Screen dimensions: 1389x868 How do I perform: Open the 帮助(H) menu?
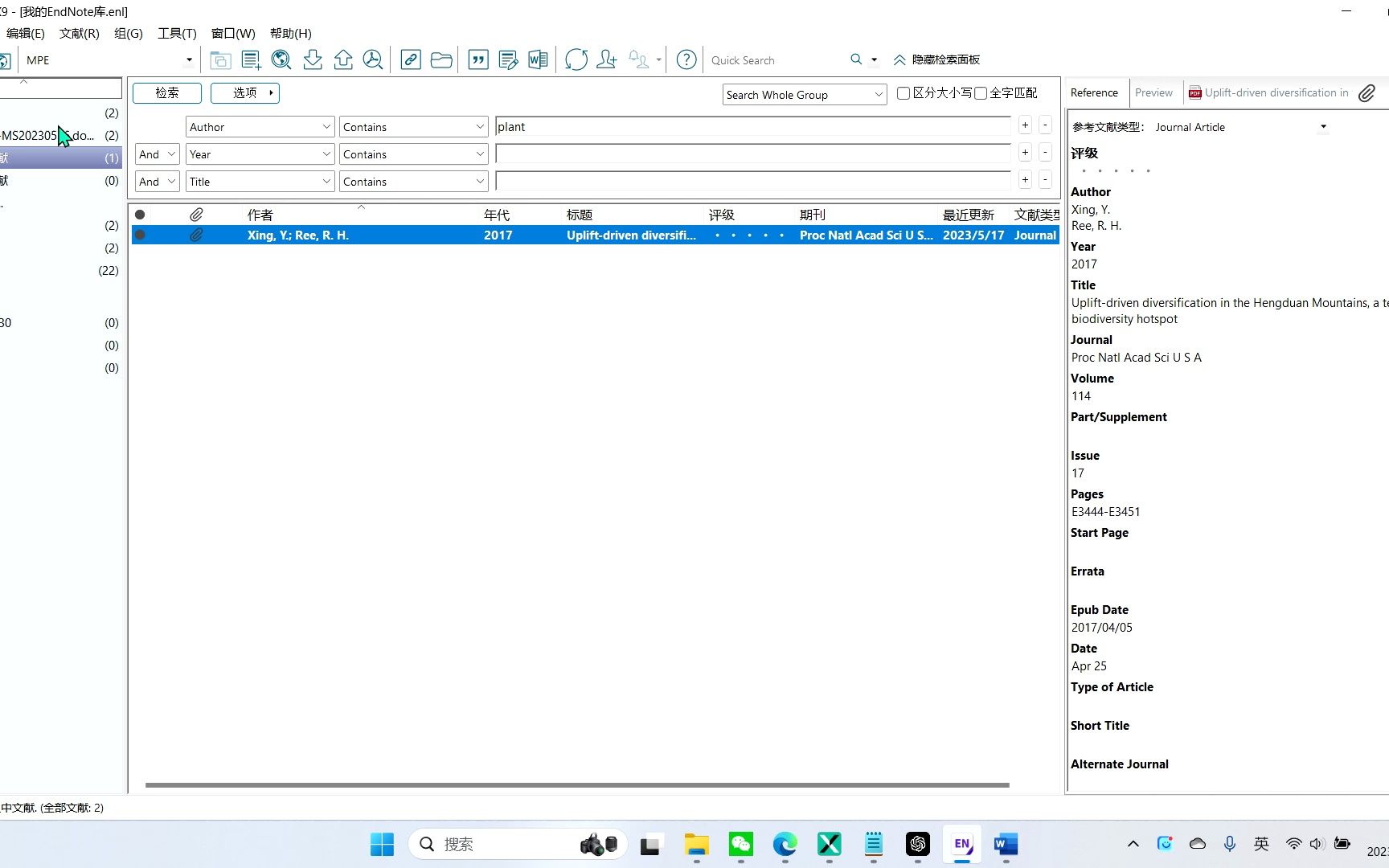290,33
